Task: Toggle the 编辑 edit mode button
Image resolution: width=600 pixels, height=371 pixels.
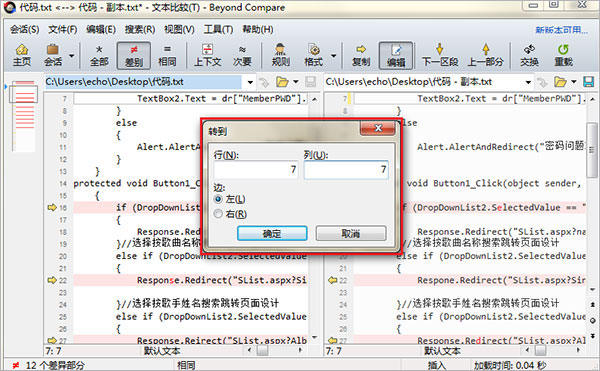Action: [396, 55]
